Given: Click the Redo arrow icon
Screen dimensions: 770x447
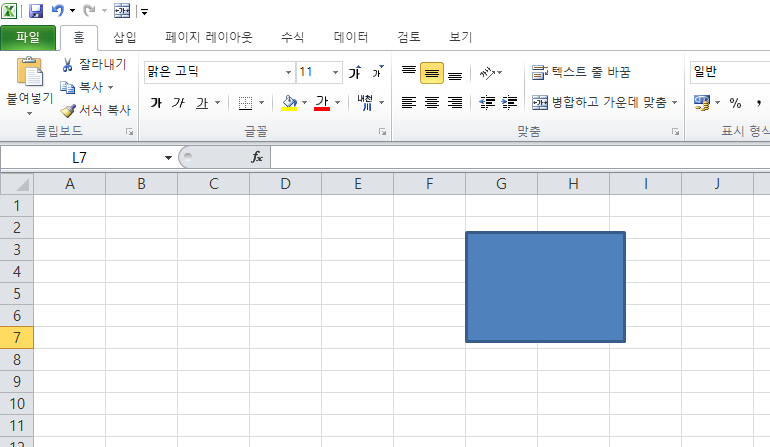Looking at the screenshot, I should click(89, 11).
